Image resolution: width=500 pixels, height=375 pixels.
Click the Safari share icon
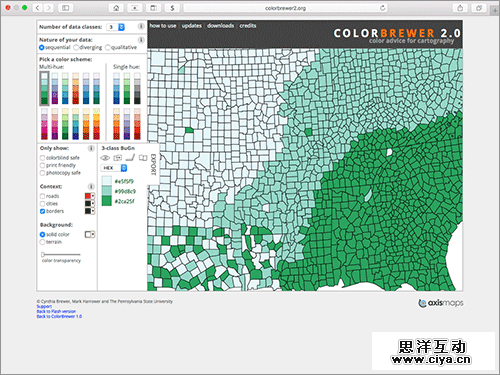(x=460, y=8)
